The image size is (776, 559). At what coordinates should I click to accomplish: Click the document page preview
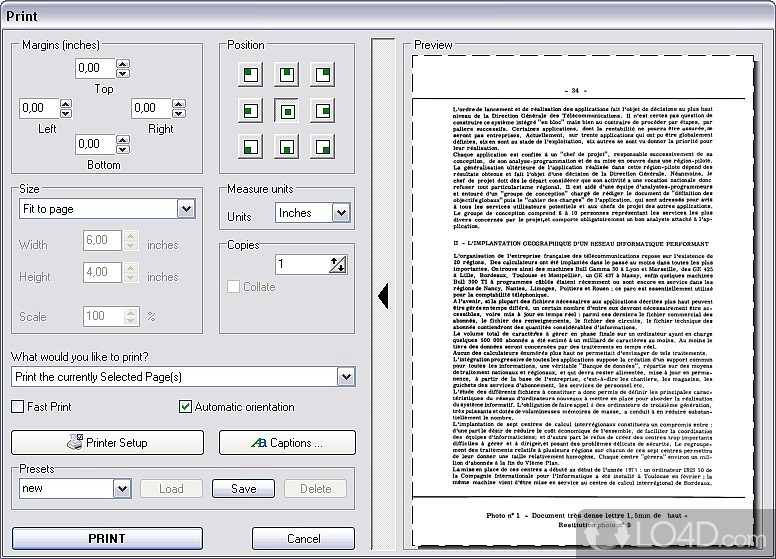584,301
